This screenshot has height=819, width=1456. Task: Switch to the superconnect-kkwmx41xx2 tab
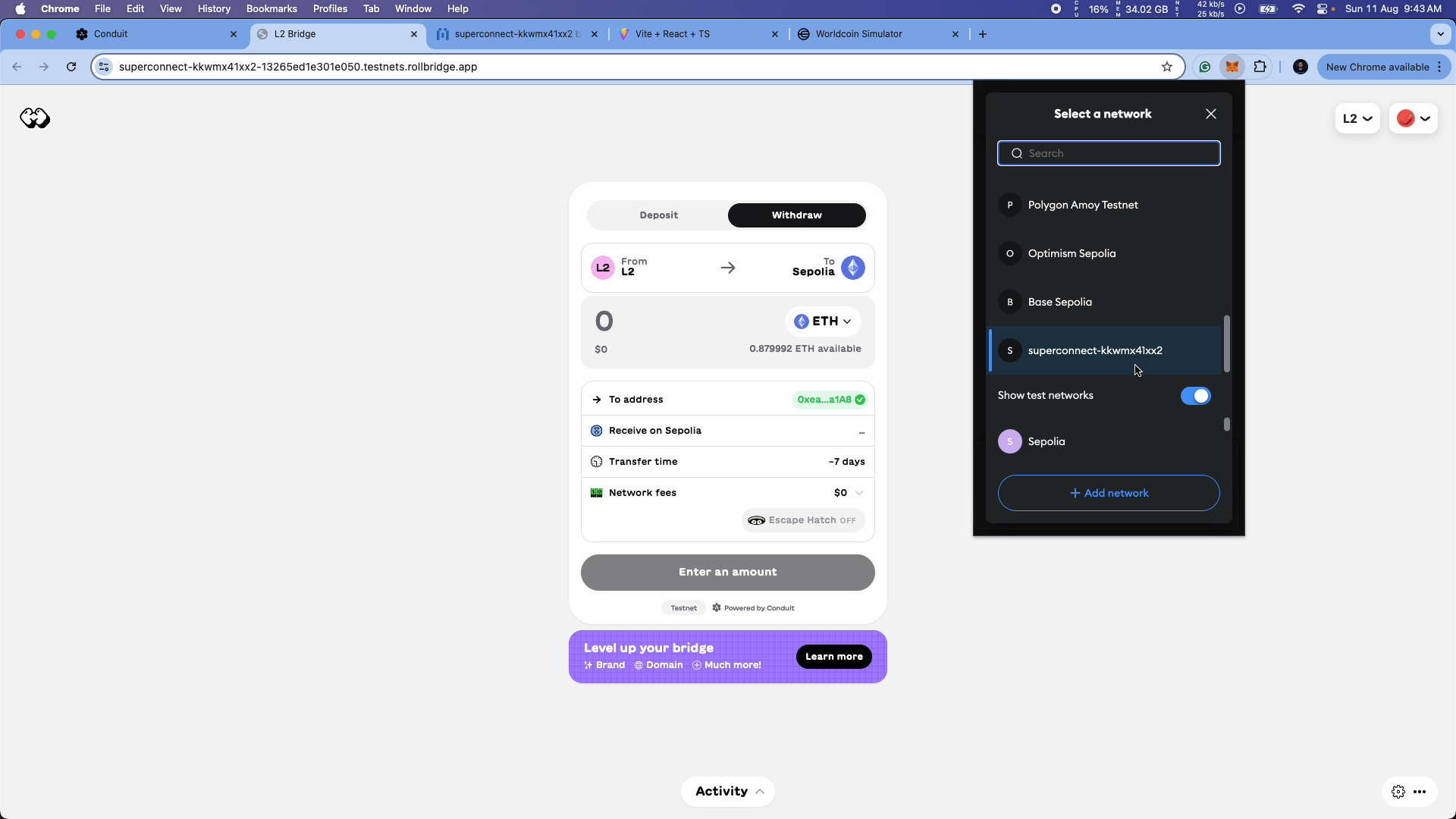[516, 34]
